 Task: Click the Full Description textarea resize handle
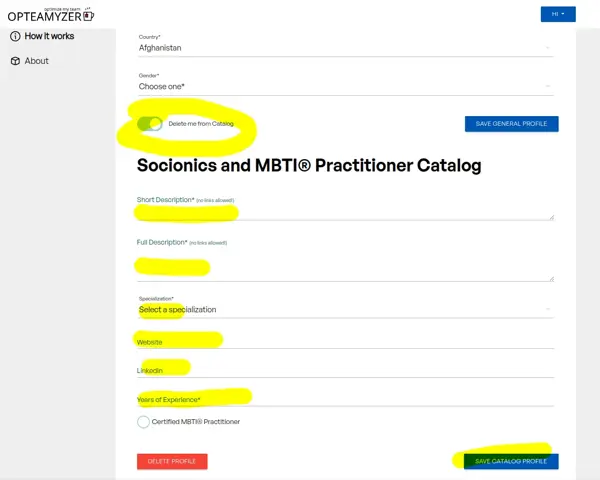click(551, 279)
